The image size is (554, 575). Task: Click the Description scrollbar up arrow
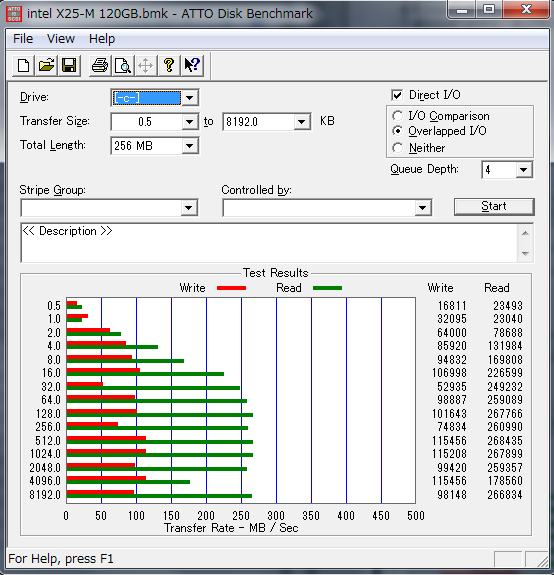525,233
